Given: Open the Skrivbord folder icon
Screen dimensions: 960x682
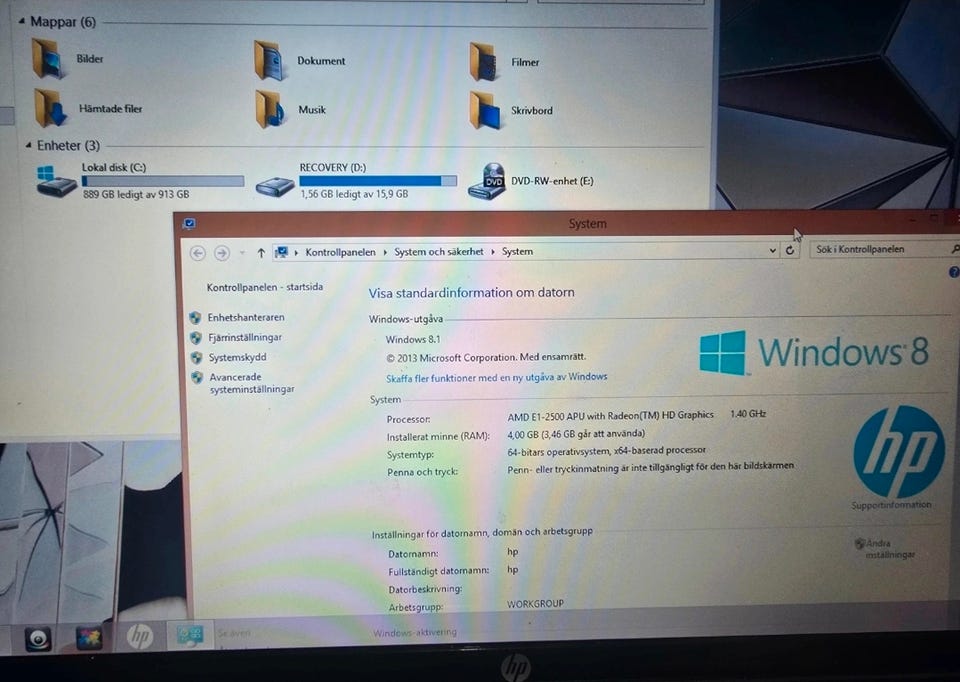Looking at the screenshot, I should pos(484,110).
